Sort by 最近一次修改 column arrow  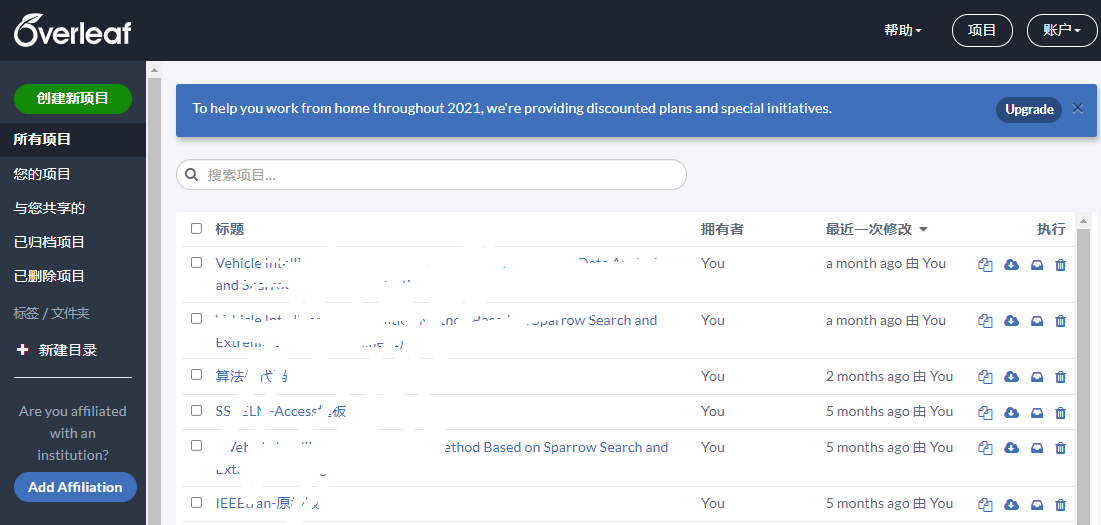coord(923,230)
